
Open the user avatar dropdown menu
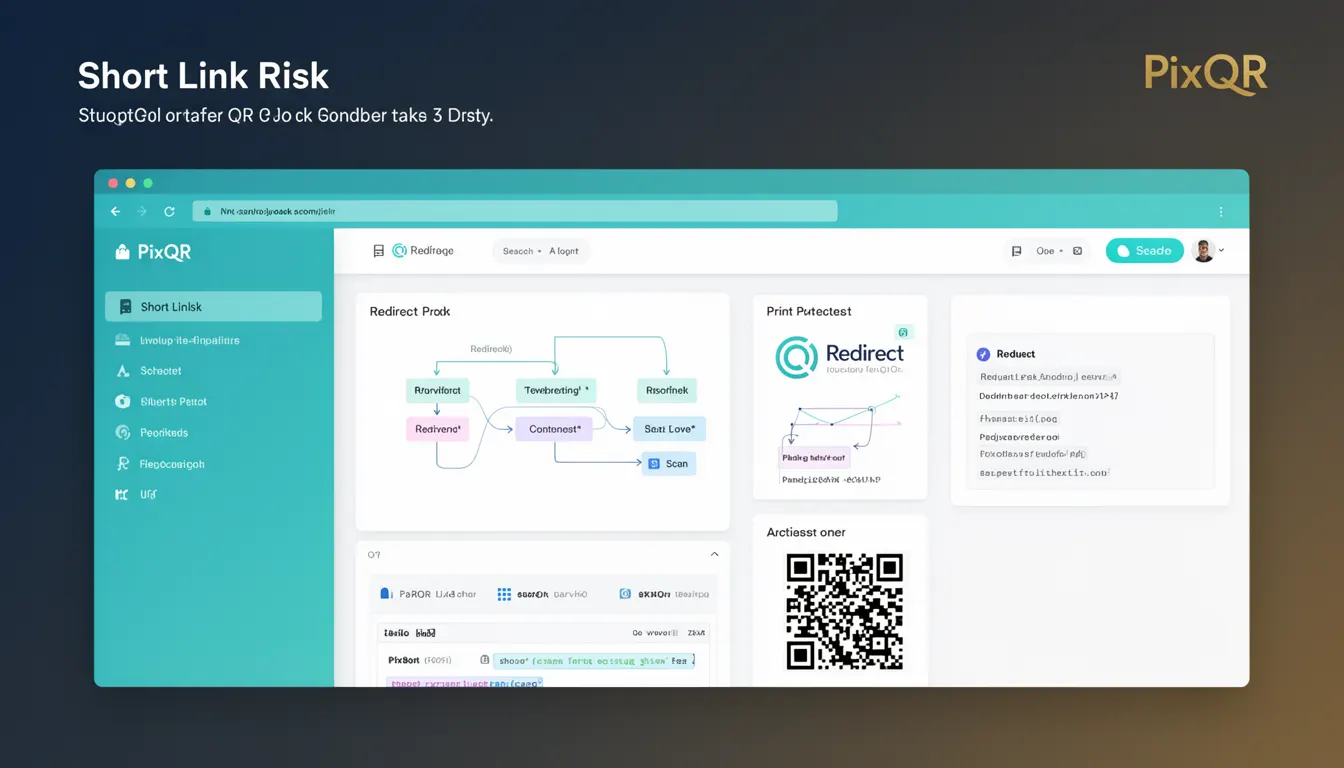pyautogui.click(x=1209, y=251)
